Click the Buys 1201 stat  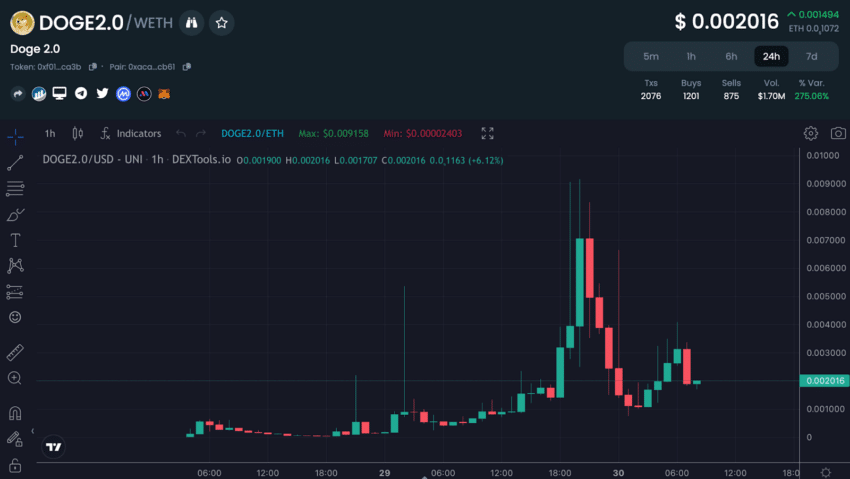(691, 89)
